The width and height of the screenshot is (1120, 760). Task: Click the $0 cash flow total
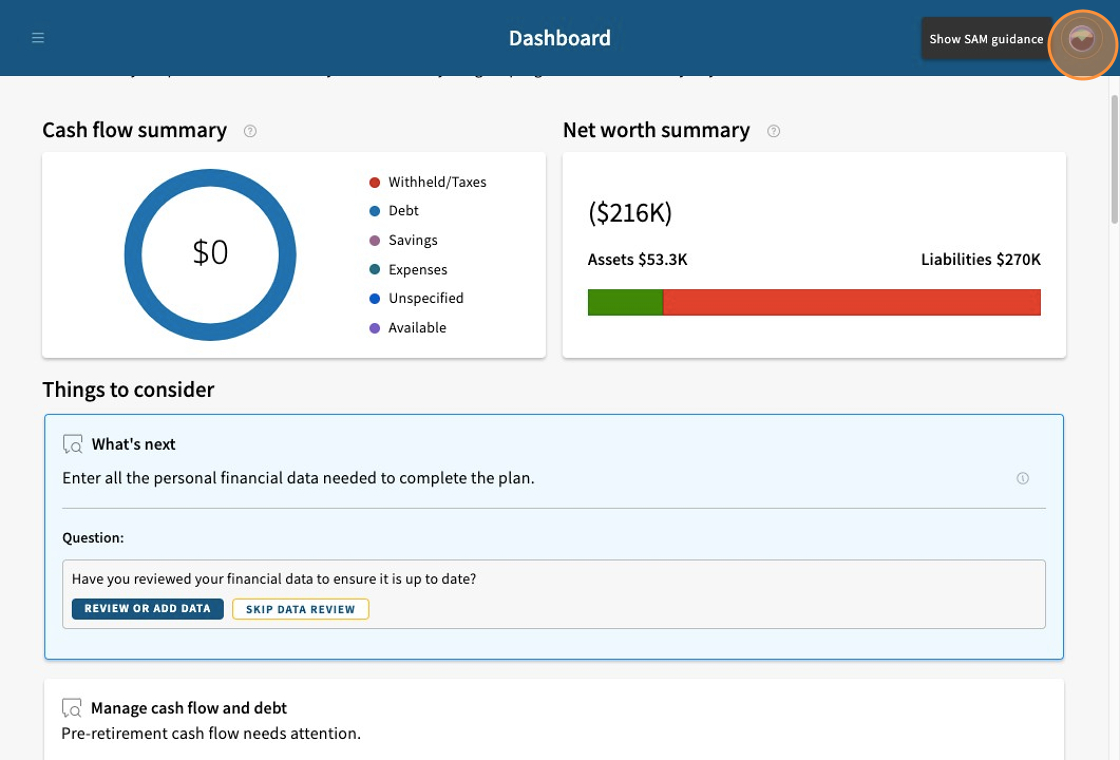click(210, 253)
